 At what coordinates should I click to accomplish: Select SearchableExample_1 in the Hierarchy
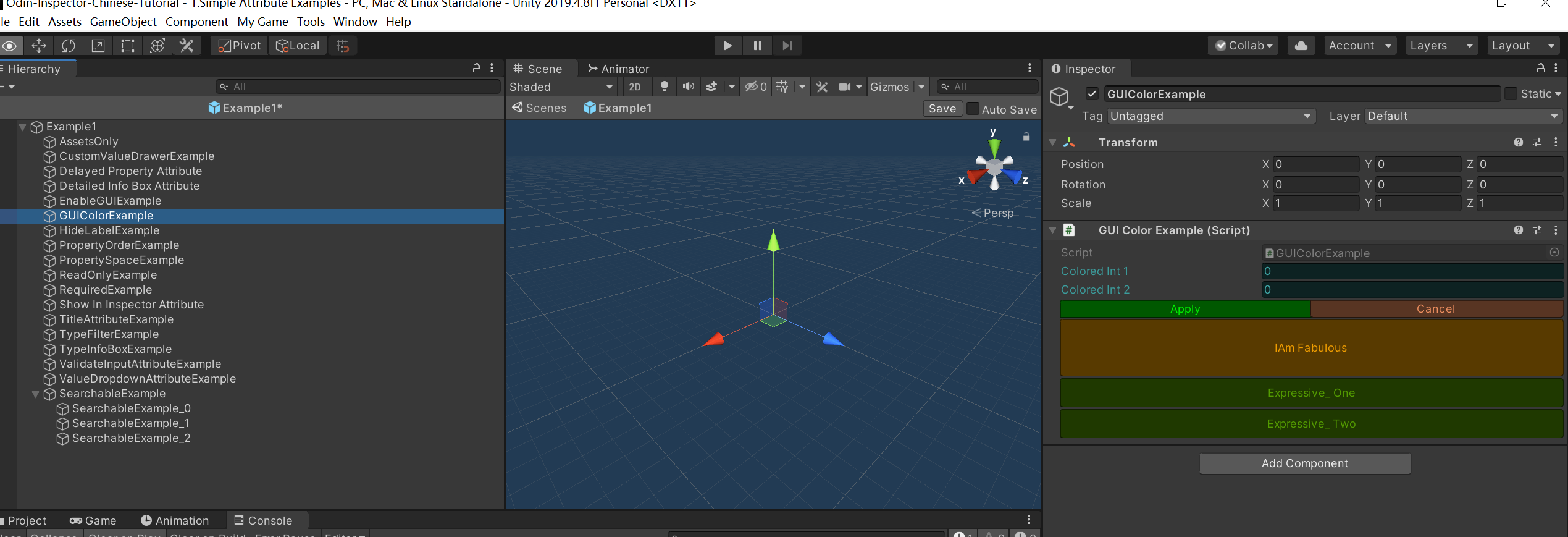(x=130, y=423)
